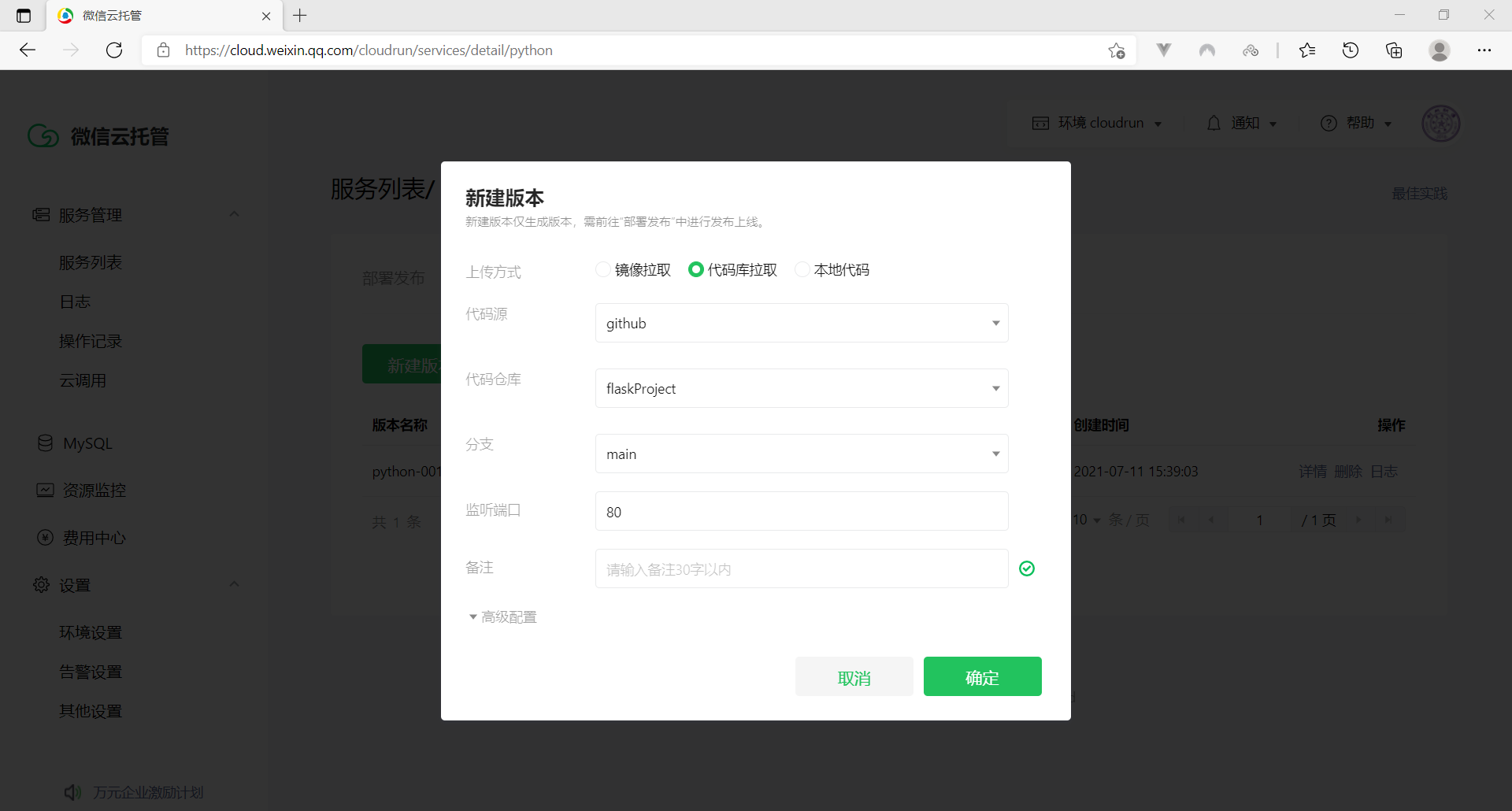Open the 代码源 github dropdown
This screenshot has height=811, width=1512.
(802, 324)
